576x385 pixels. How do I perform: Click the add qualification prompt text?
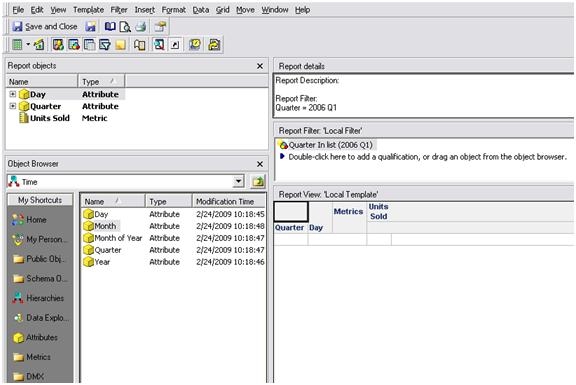tap(428, 157)
